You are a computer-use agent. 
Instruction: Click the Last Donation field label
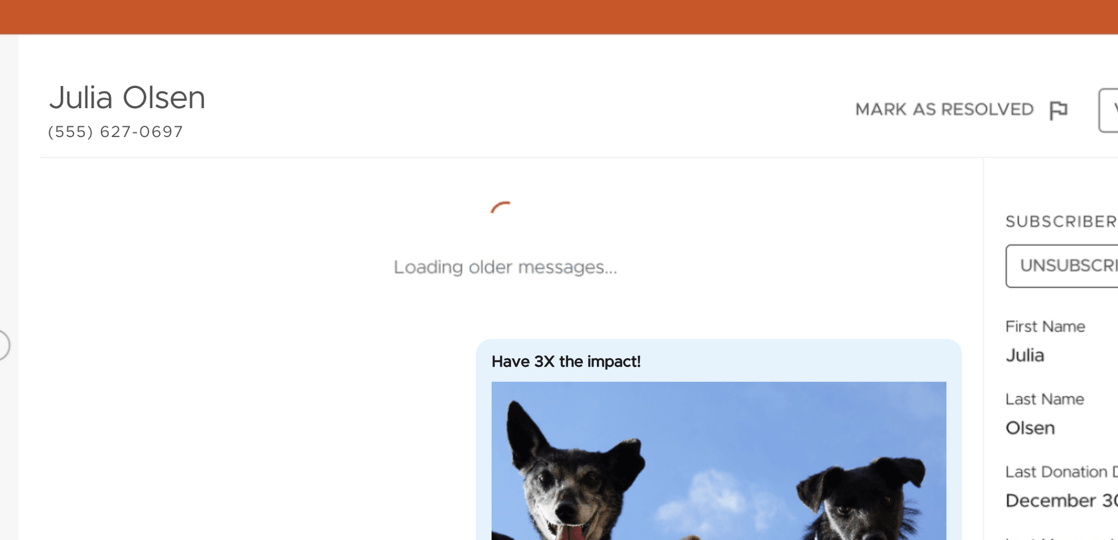tap(1060, 472)
